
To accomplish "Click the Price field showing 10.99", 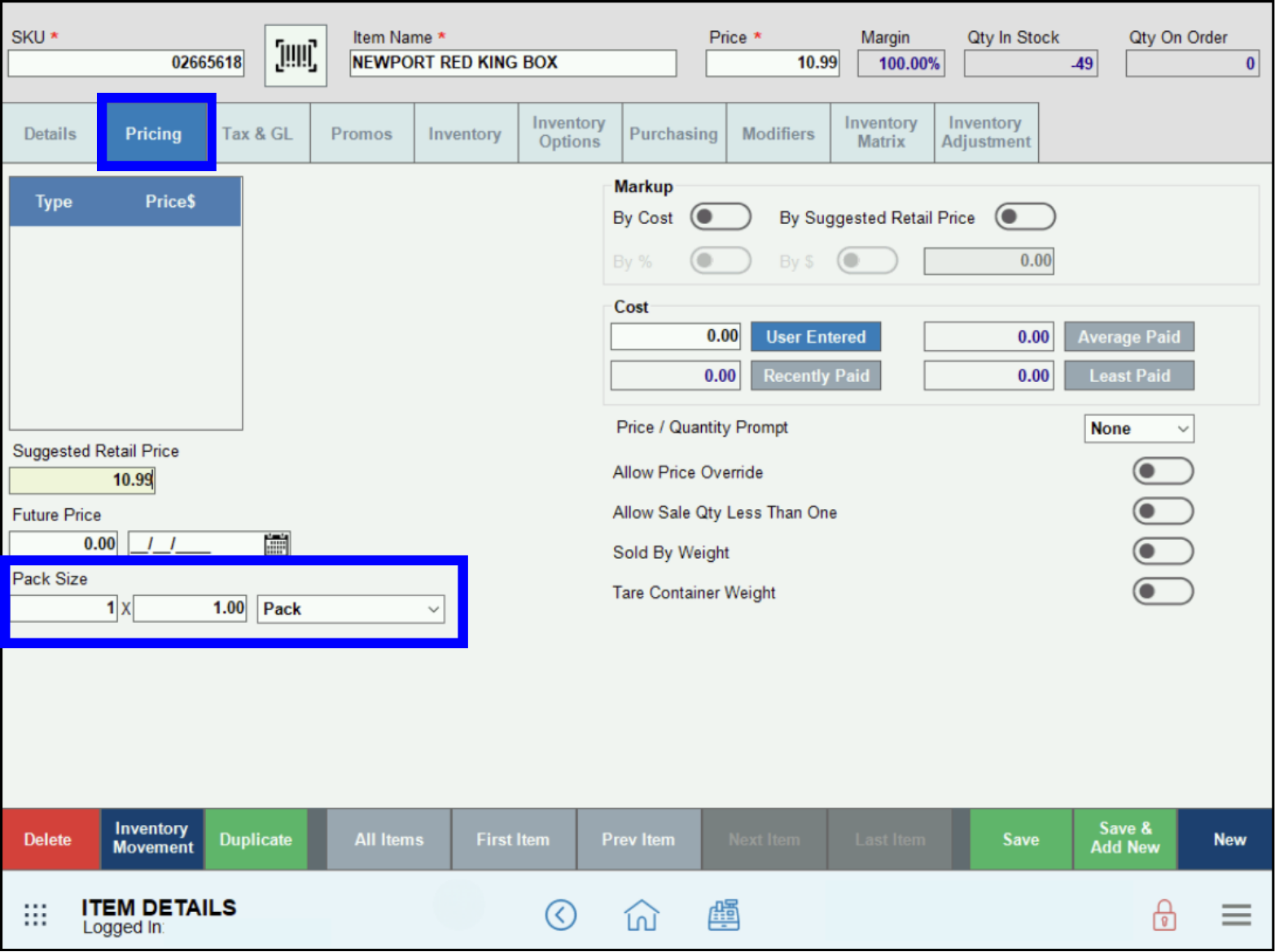I will pyautogui.click(x=773, y=63).
